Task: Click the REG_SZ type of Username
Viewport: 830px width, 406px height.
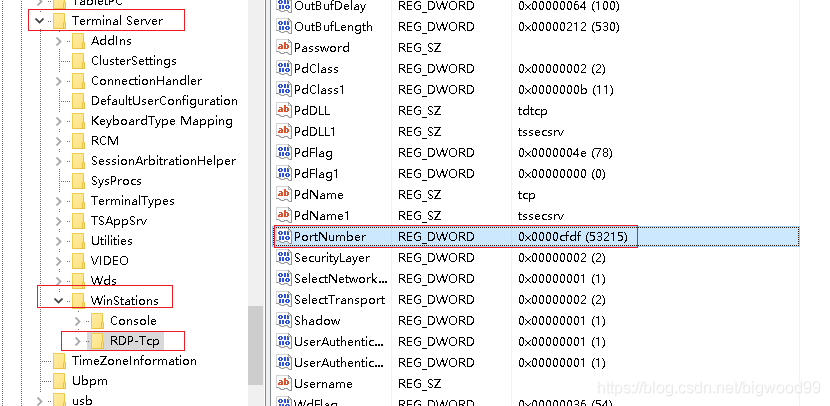Action: point(419,384)
